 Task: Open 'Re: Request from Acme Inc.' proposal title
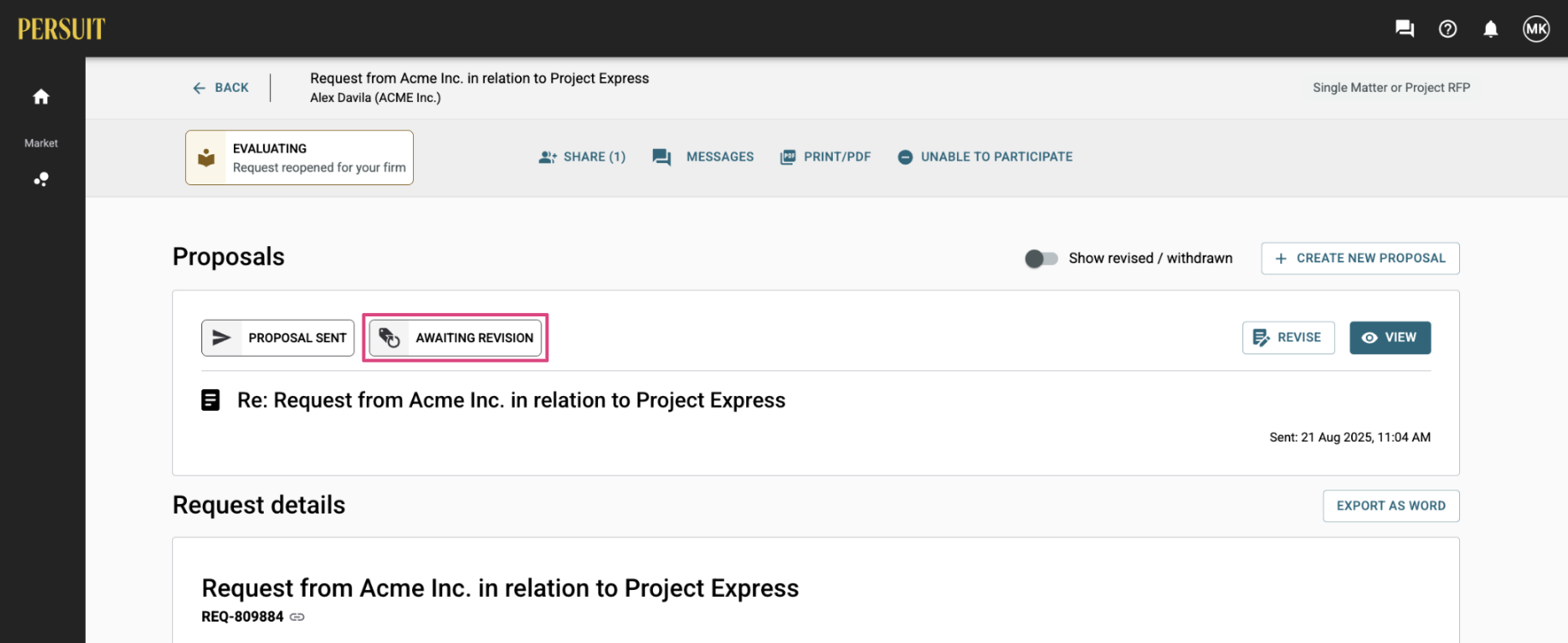[x=512, y=400]
